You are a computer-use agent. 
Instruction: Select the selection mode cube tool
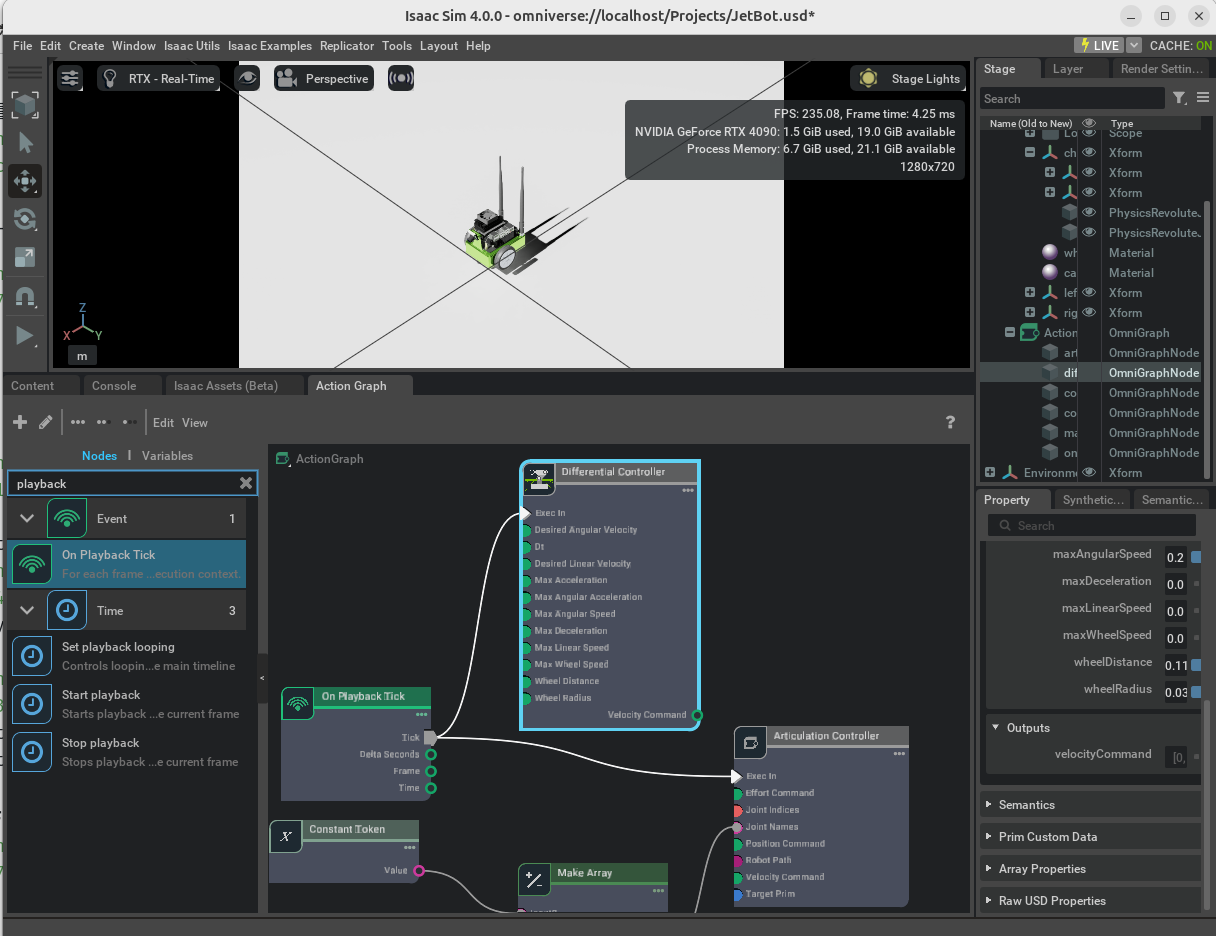(25, 105)
